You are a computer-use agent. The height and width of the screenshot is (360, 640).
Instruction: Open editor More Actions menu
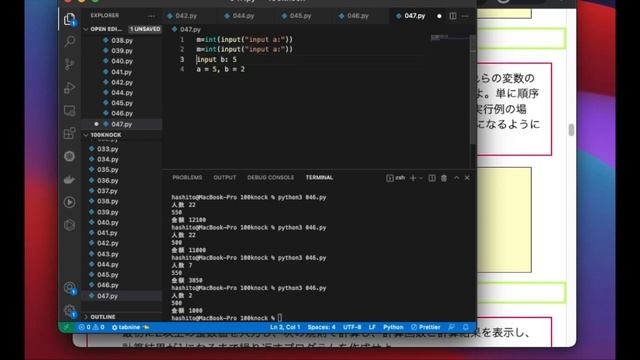tap(465, 16)
